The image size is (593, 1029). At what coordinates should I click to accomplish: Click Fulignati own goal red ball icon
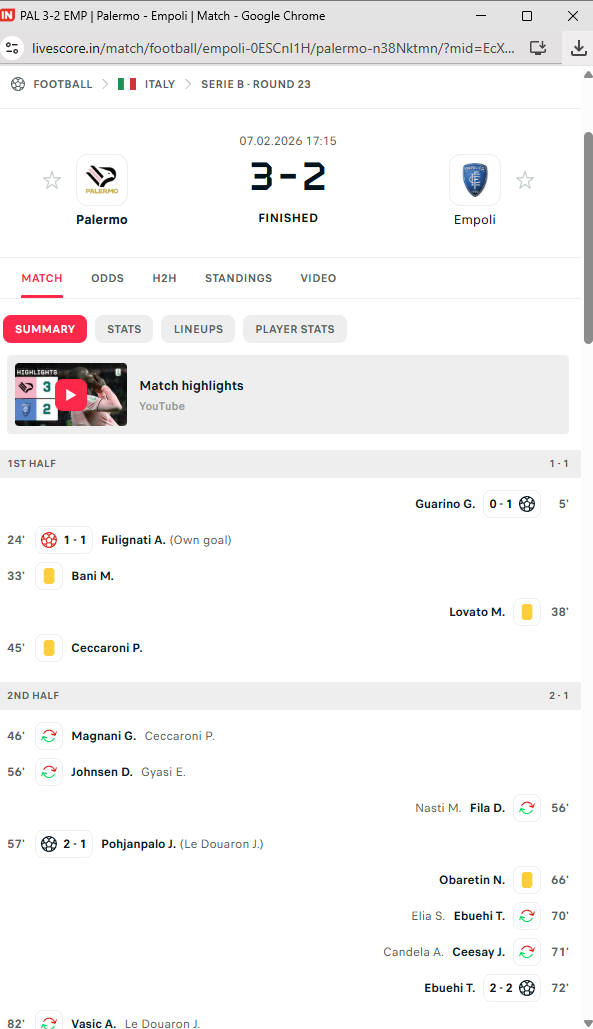49,540
